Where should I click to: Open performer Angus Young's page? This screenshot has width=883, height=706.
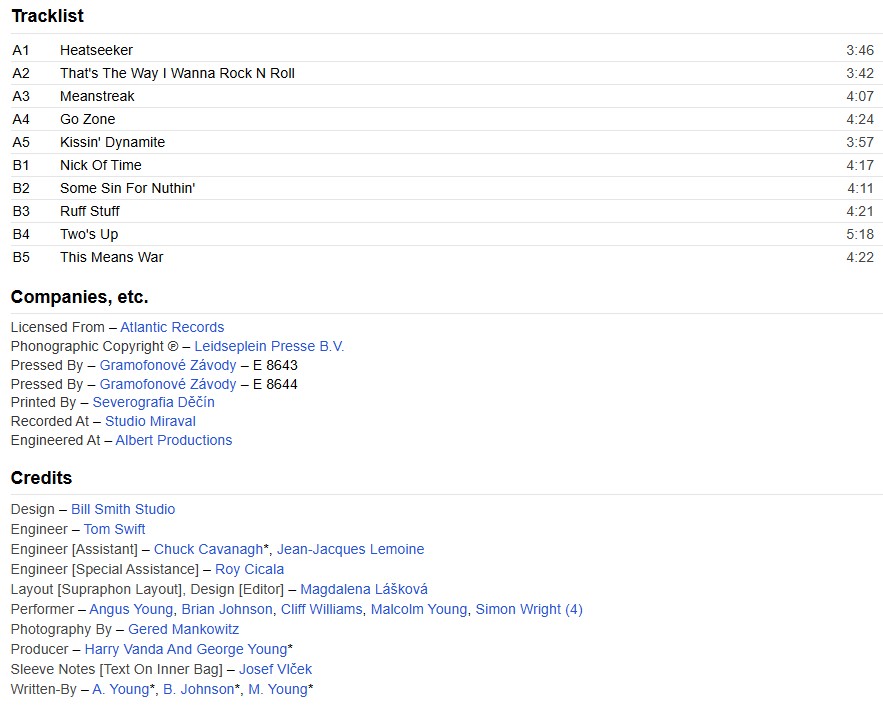point(131,609)
